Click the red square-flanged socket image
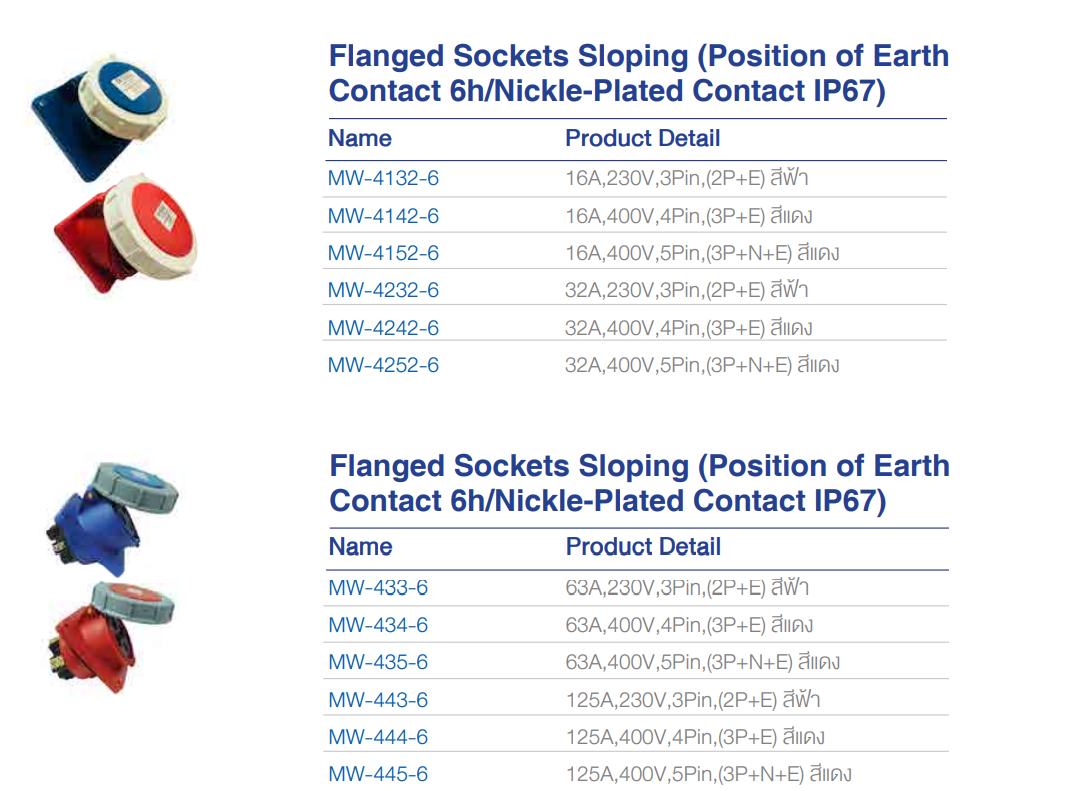Image resolution: width=1075 pixels, height=791 pixels. [x=127, y=233]
